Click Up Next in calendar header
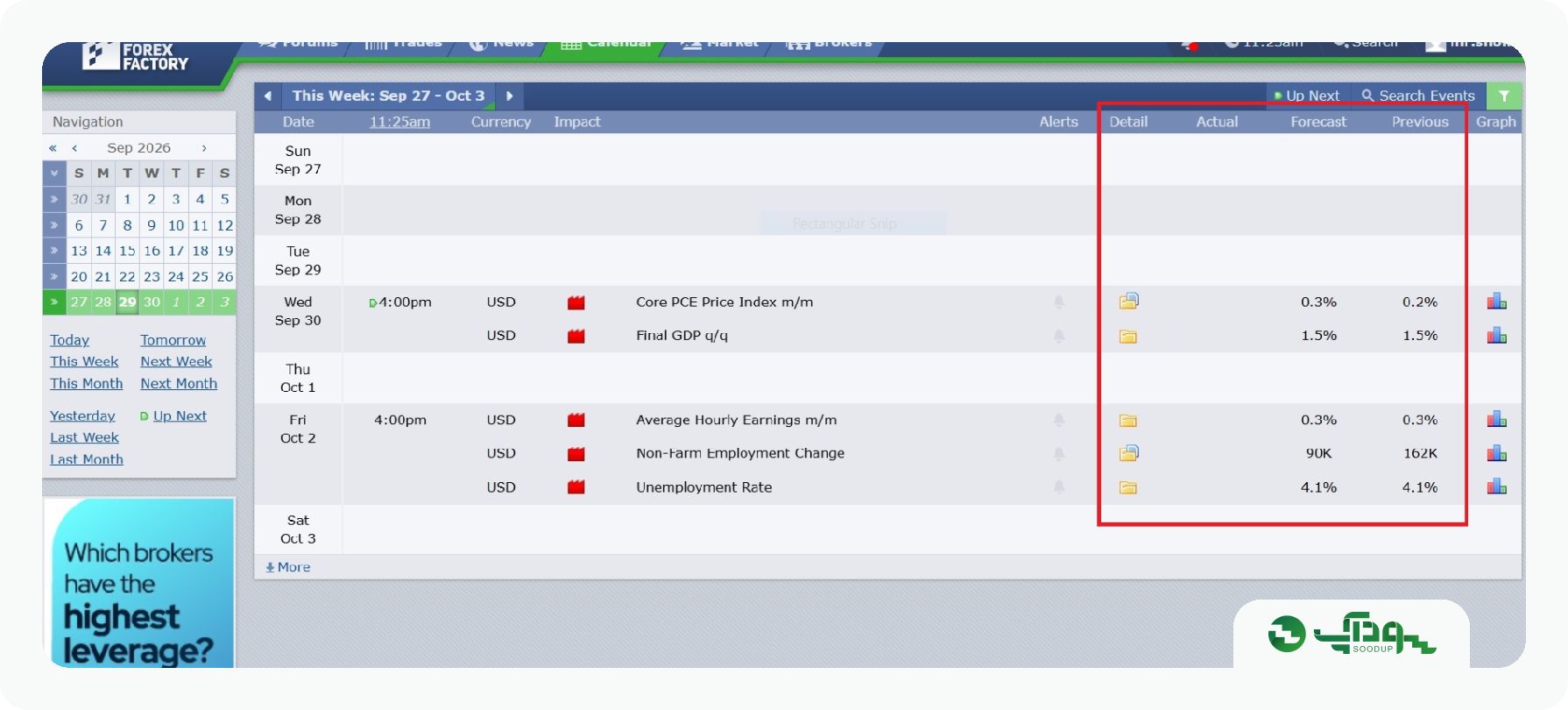 point(1306,96)
